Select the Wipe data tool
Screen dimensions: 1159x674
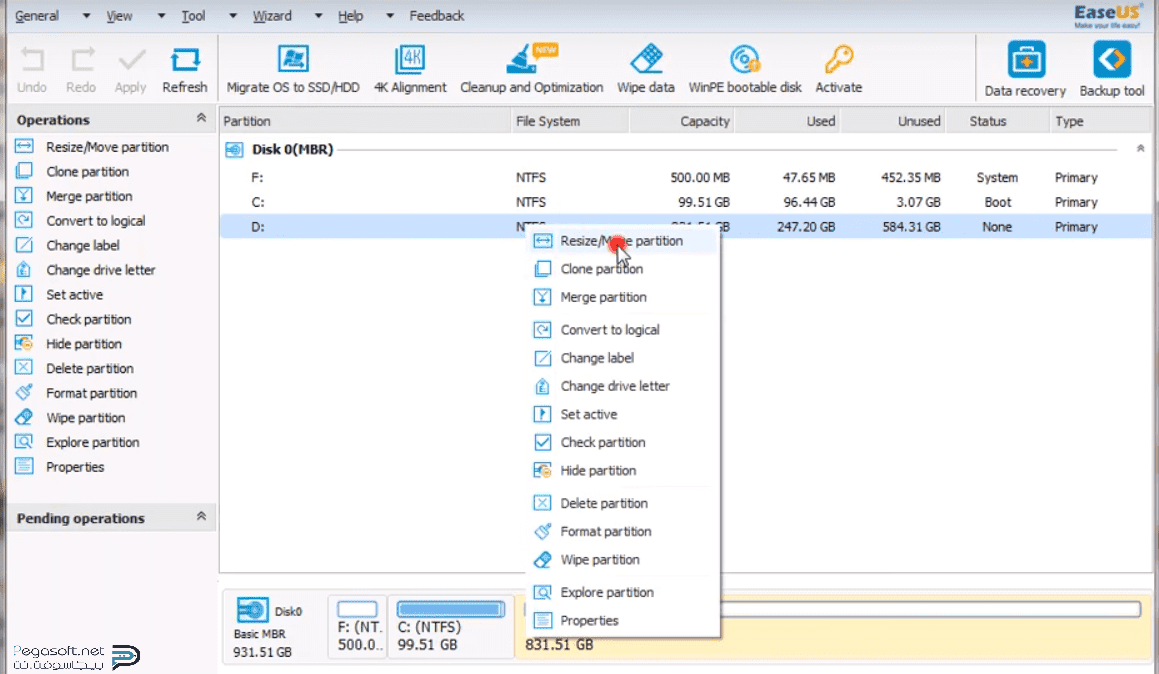646,70
